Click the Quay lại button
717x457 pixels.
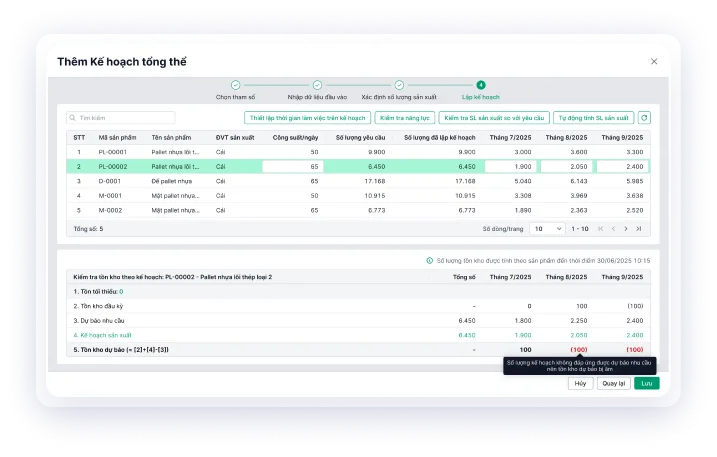pos(613,383)
